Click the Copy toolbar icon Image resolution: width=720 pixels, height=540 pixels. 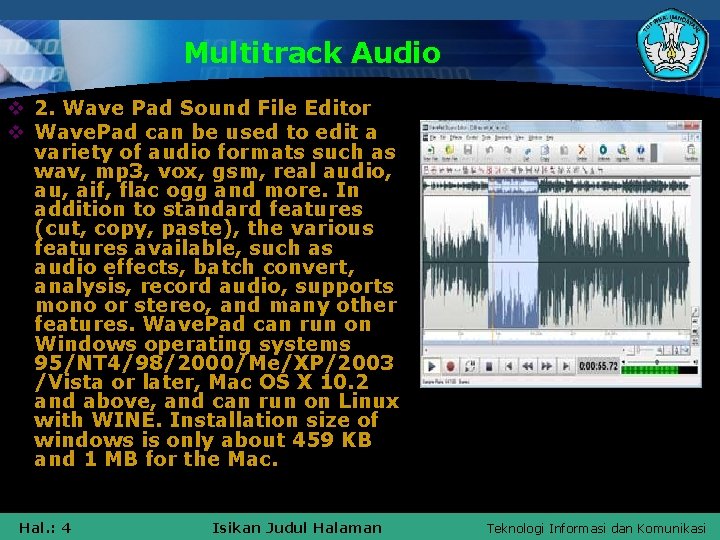545,152
